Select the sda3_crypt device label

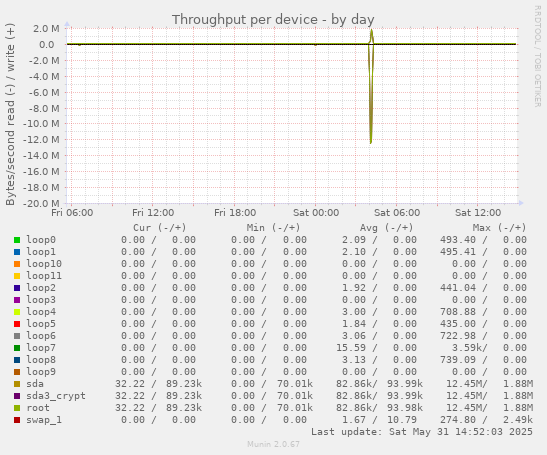point(56,396)
